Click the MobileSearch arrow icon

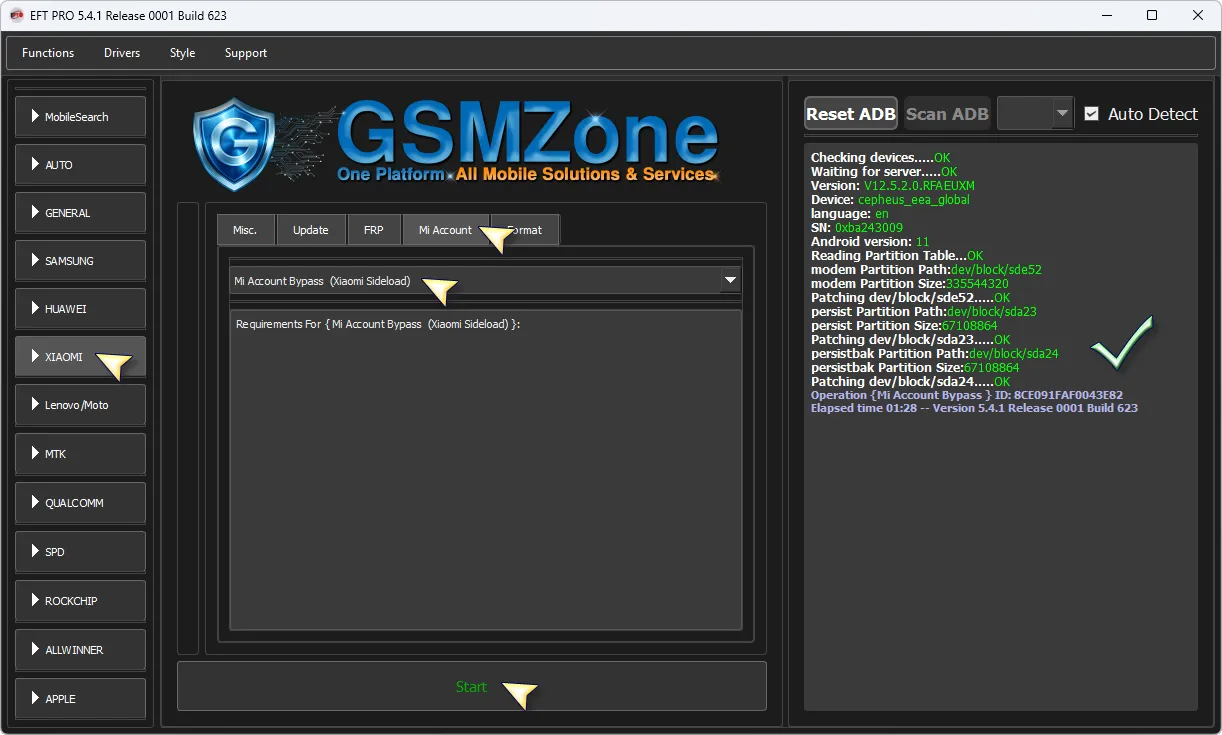tap(35, 117)
